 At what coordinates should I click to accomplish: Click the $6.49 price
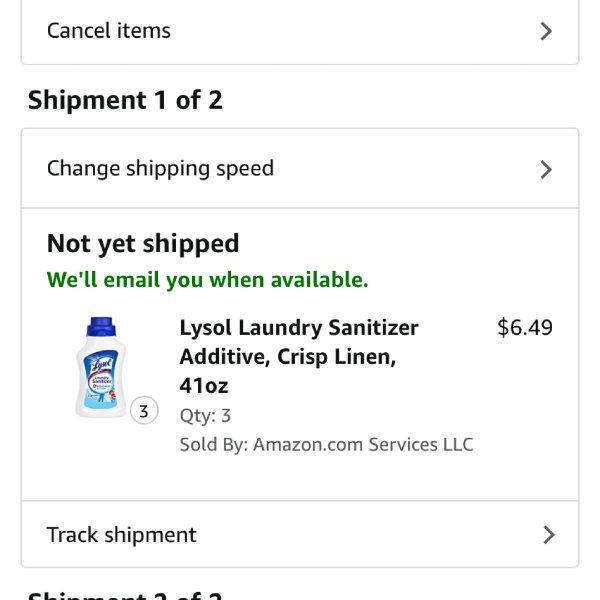[x=525, y=328]
